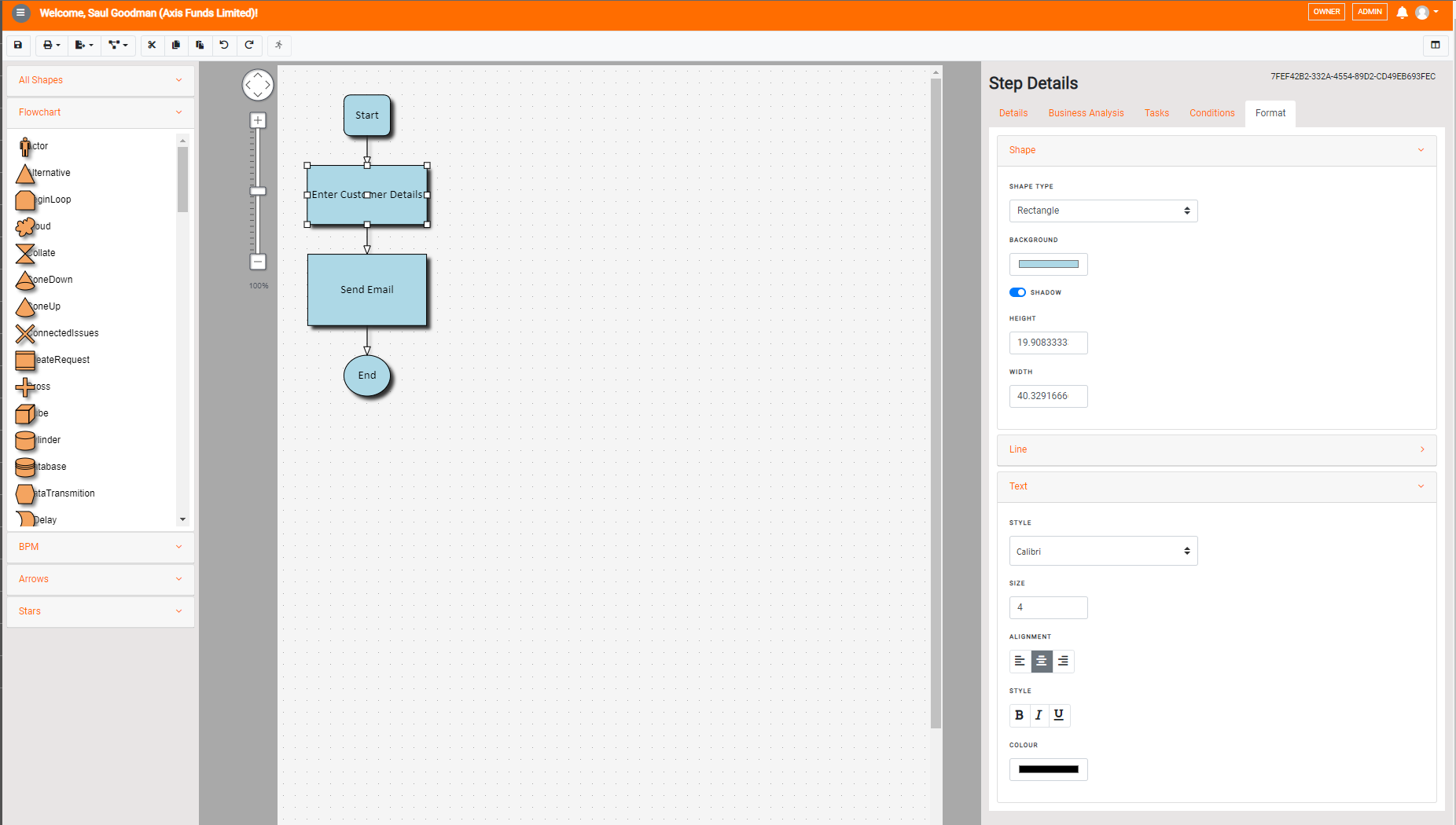Apply underline text style
The height and width of the screenshot is (825, 1456).
1059,715
